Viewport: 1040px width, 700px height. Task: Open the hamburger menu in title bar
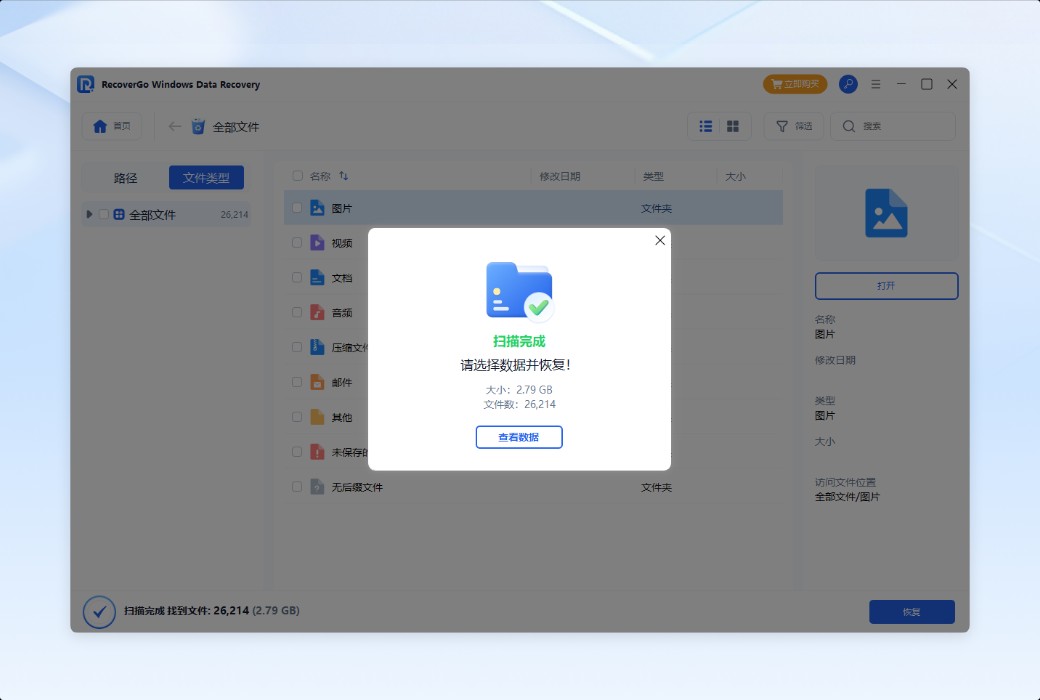click(876, 84)
